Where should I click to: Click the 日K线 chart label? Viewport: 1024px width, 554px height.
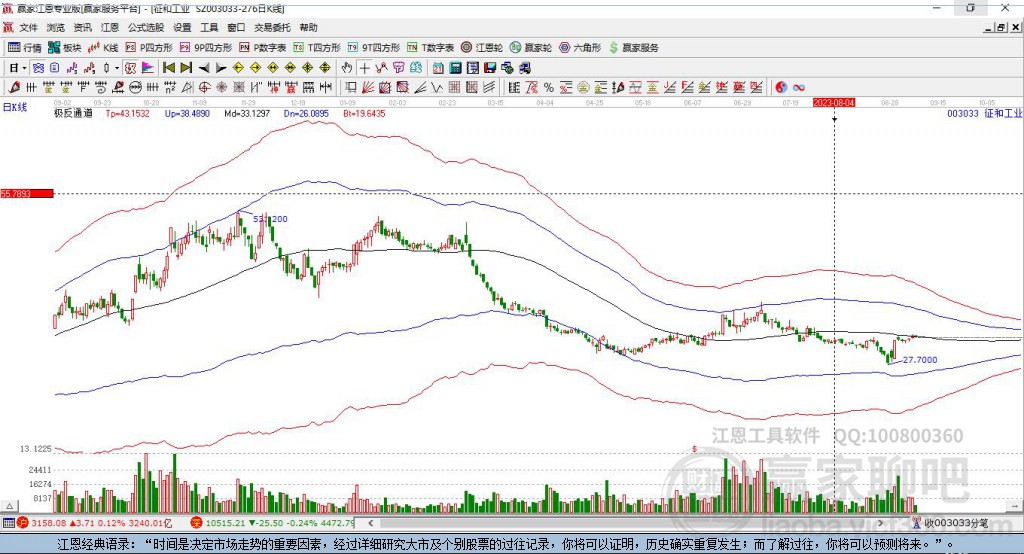pos(15,107)
